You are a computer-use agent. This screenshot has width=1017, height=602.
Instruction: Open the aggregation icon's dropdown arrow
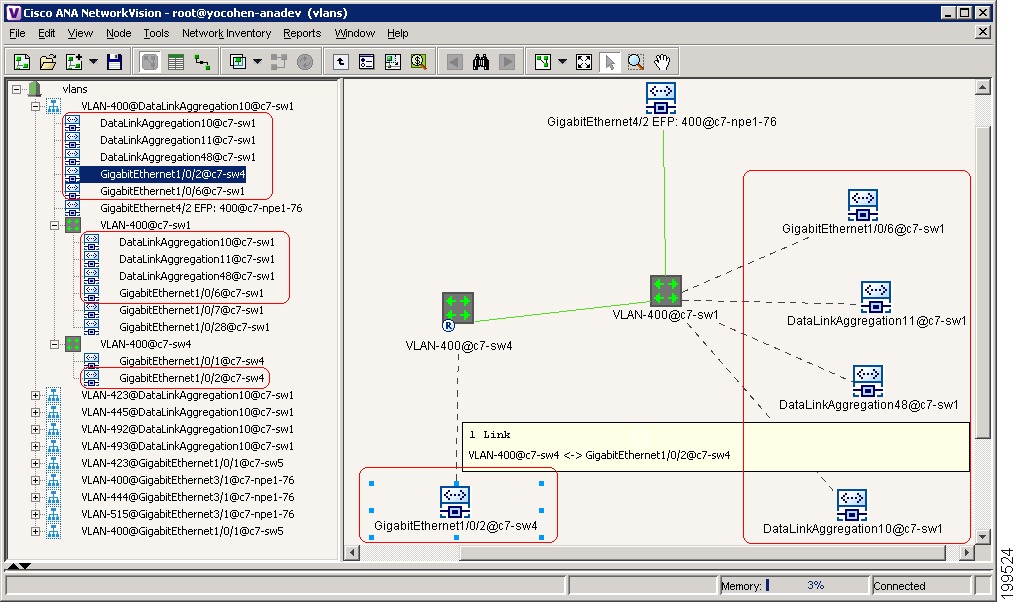coord(257,62)
